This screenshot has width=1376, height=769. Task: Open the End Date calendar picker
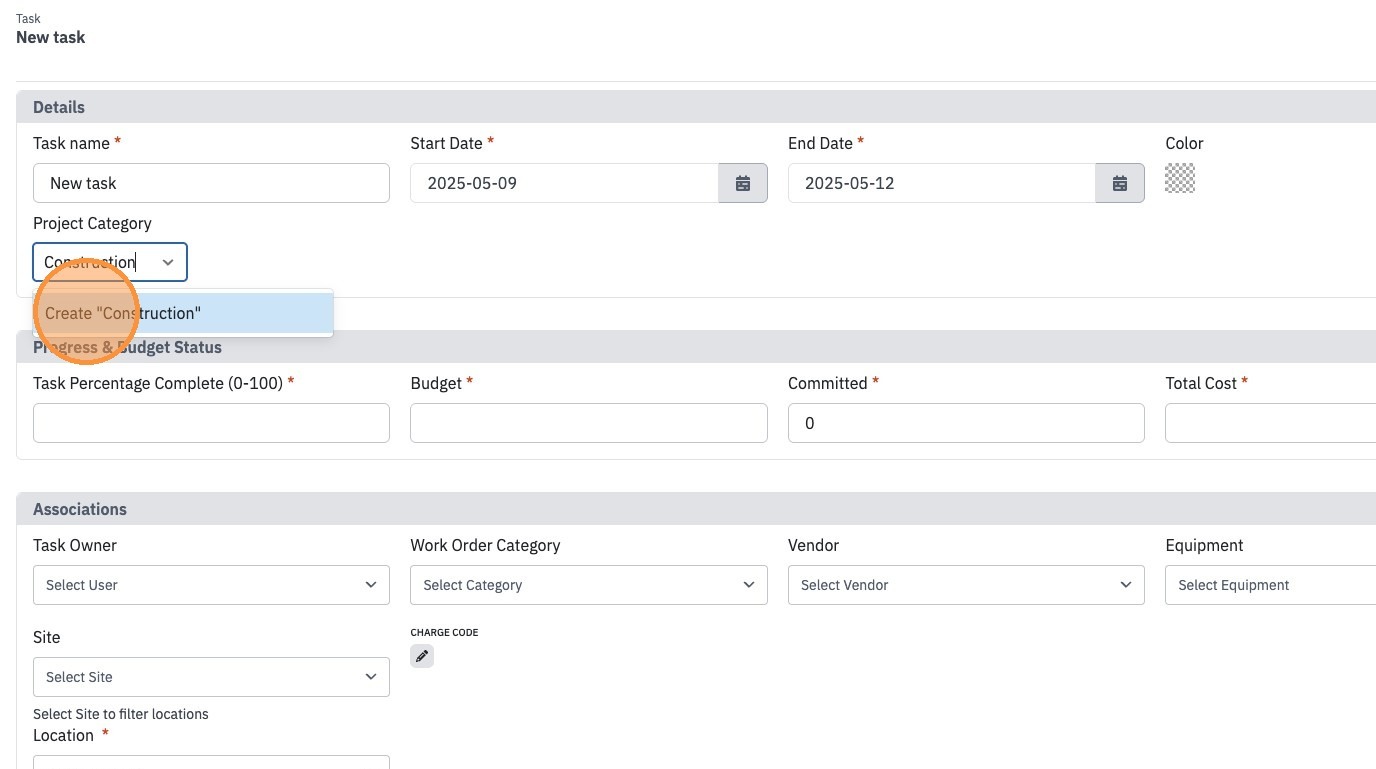(x=1120, y=183)
